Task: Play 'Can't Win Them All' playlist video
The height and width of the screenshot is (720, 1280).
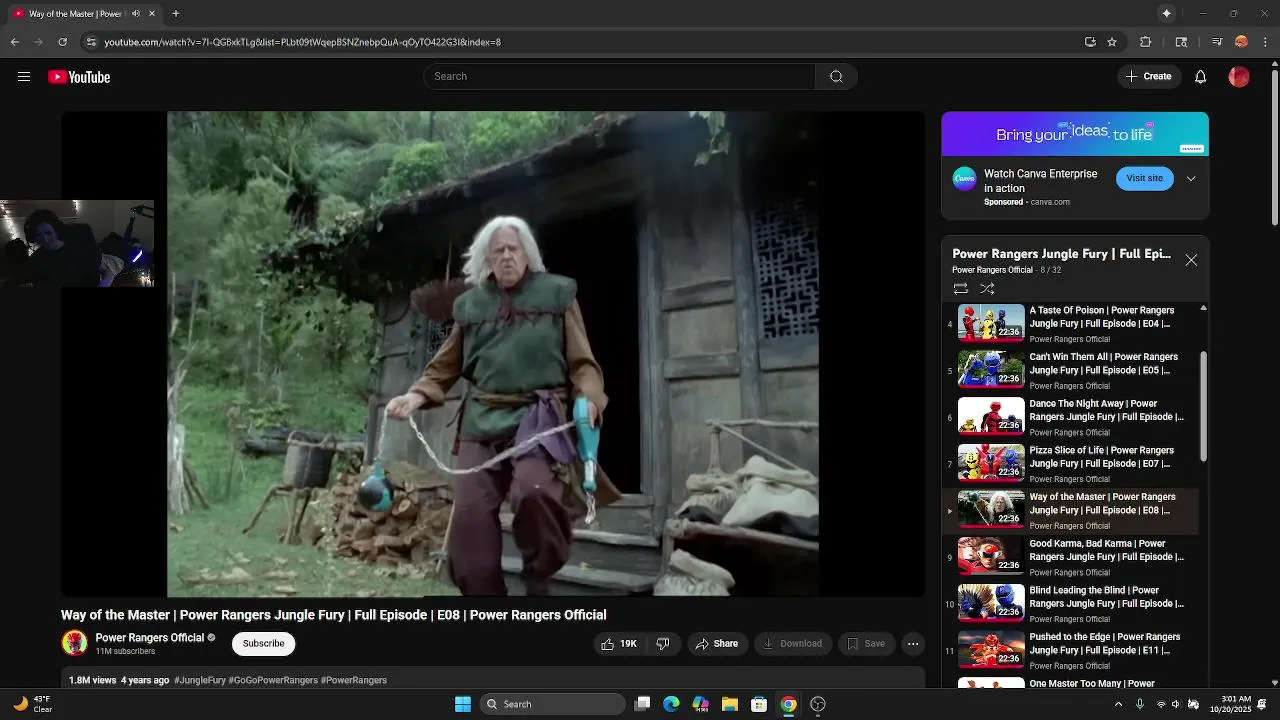Action: coord(1073,370)
